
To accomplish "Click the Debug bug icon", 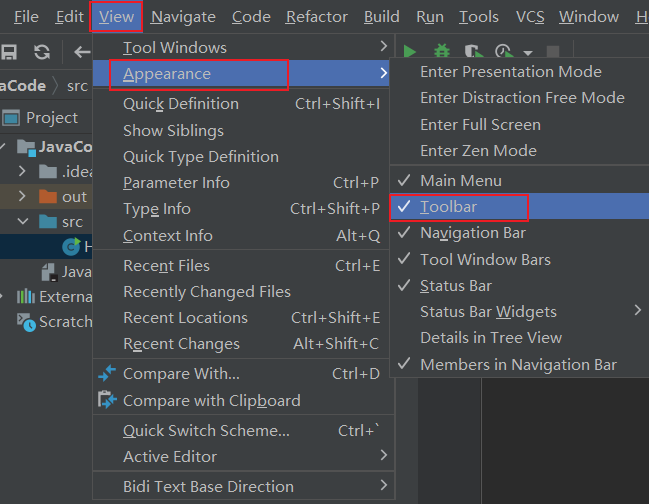I will click(441, 51).
